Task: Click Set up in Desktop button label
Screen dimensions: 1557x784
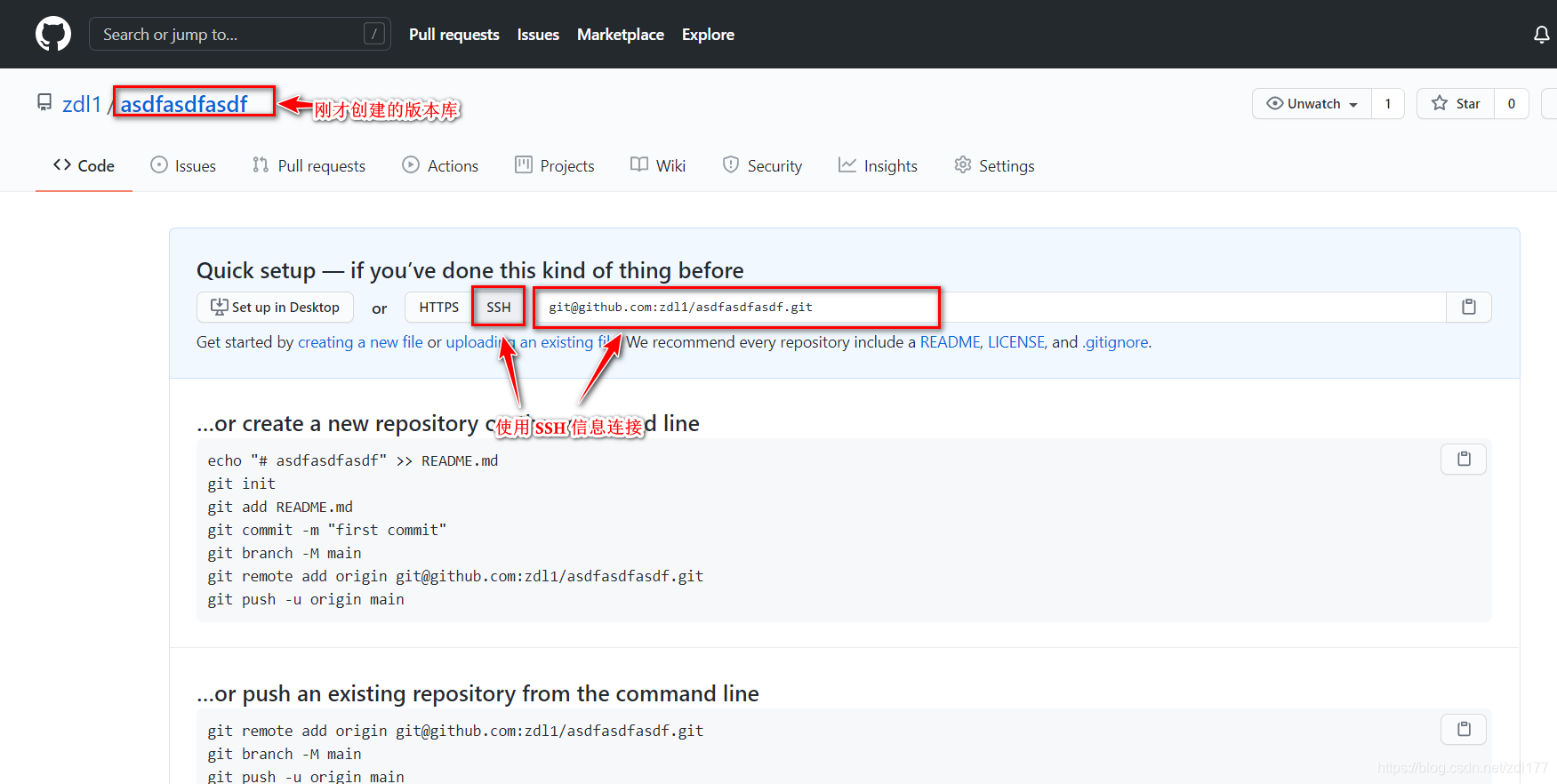Action: click(285, 307)
